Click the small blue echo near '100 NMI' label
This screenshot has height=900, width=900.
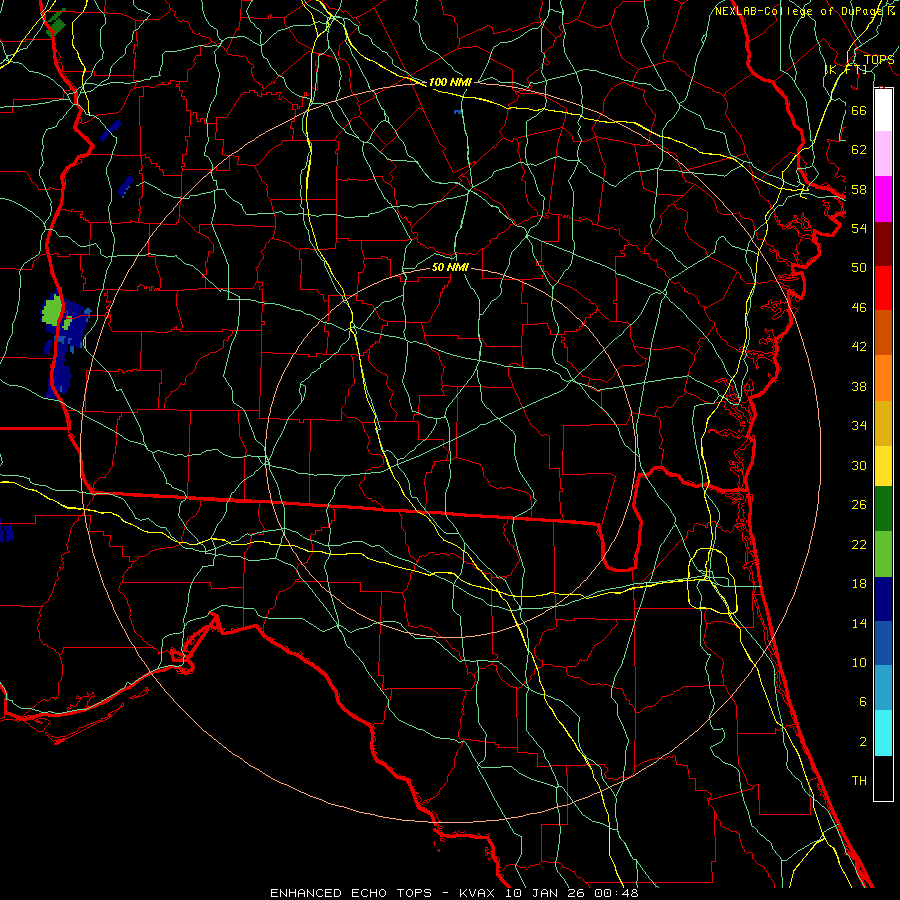pos(458,111)
